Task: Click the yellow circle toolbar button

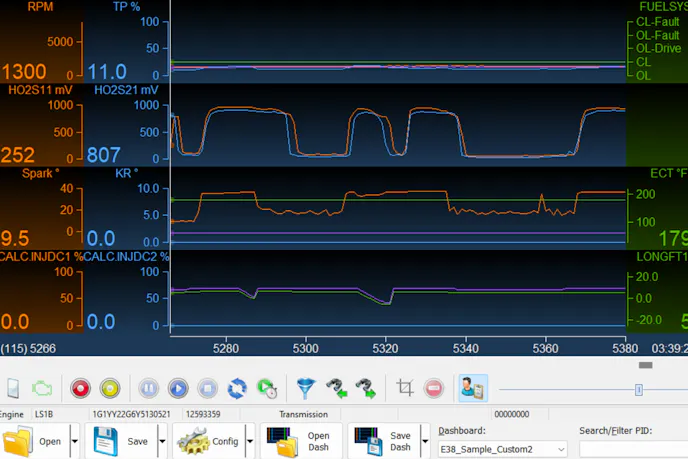Action: tap(110, 388)
